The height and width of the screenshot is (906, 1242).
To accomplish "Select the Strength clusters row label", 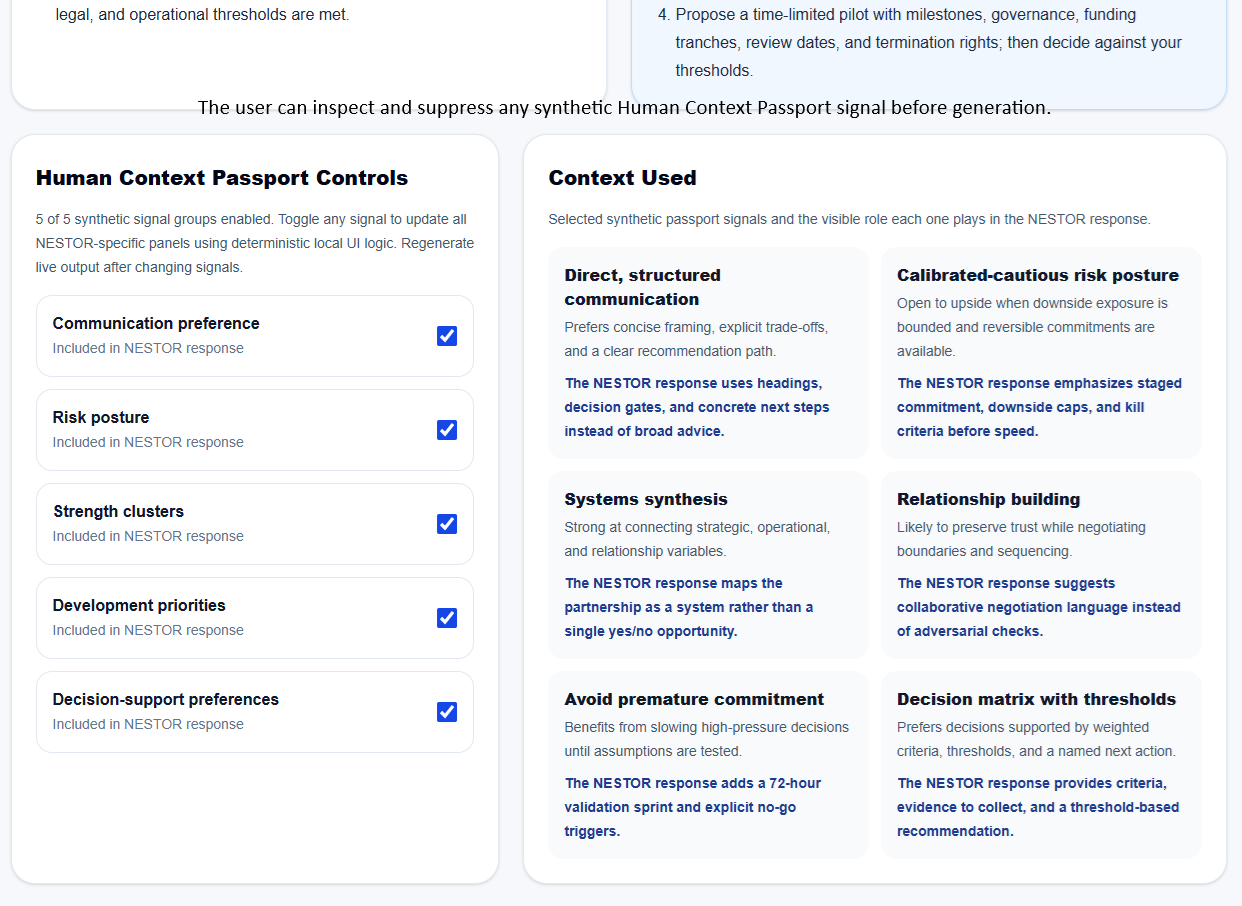I will coord(118,511).
